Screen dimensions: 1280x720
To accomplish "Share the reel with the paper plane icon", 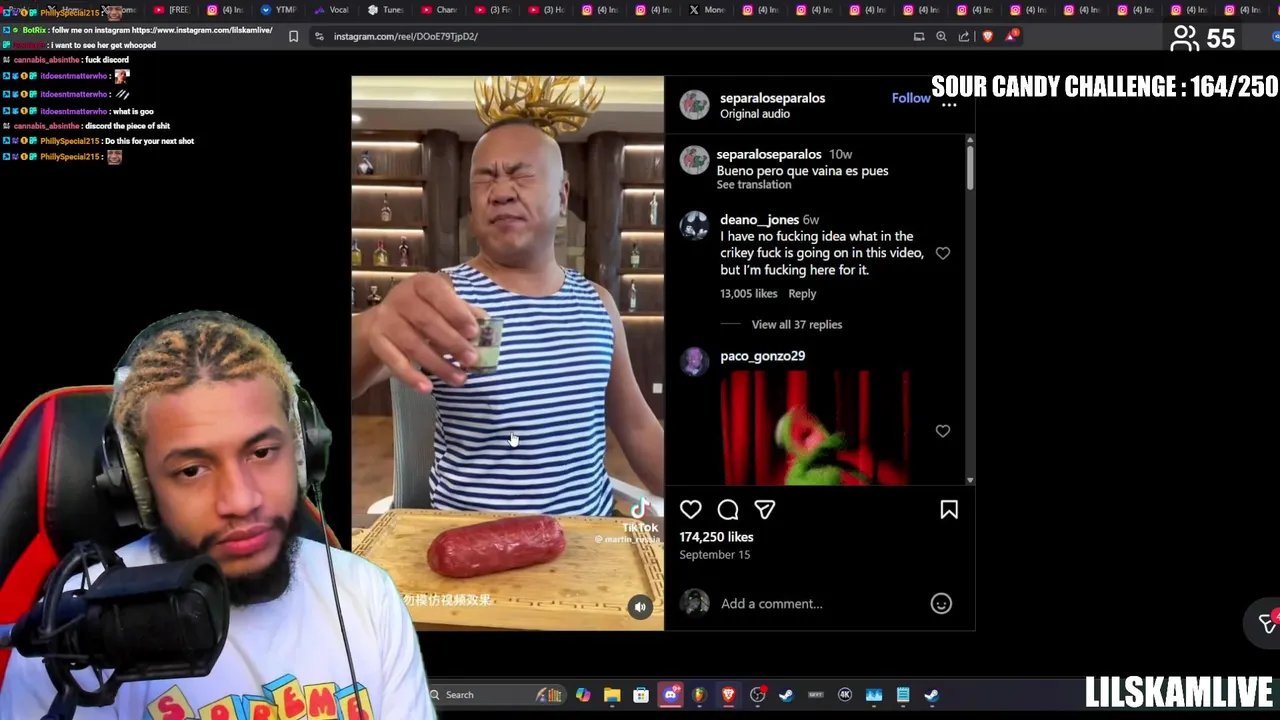I will click(765, 510).
